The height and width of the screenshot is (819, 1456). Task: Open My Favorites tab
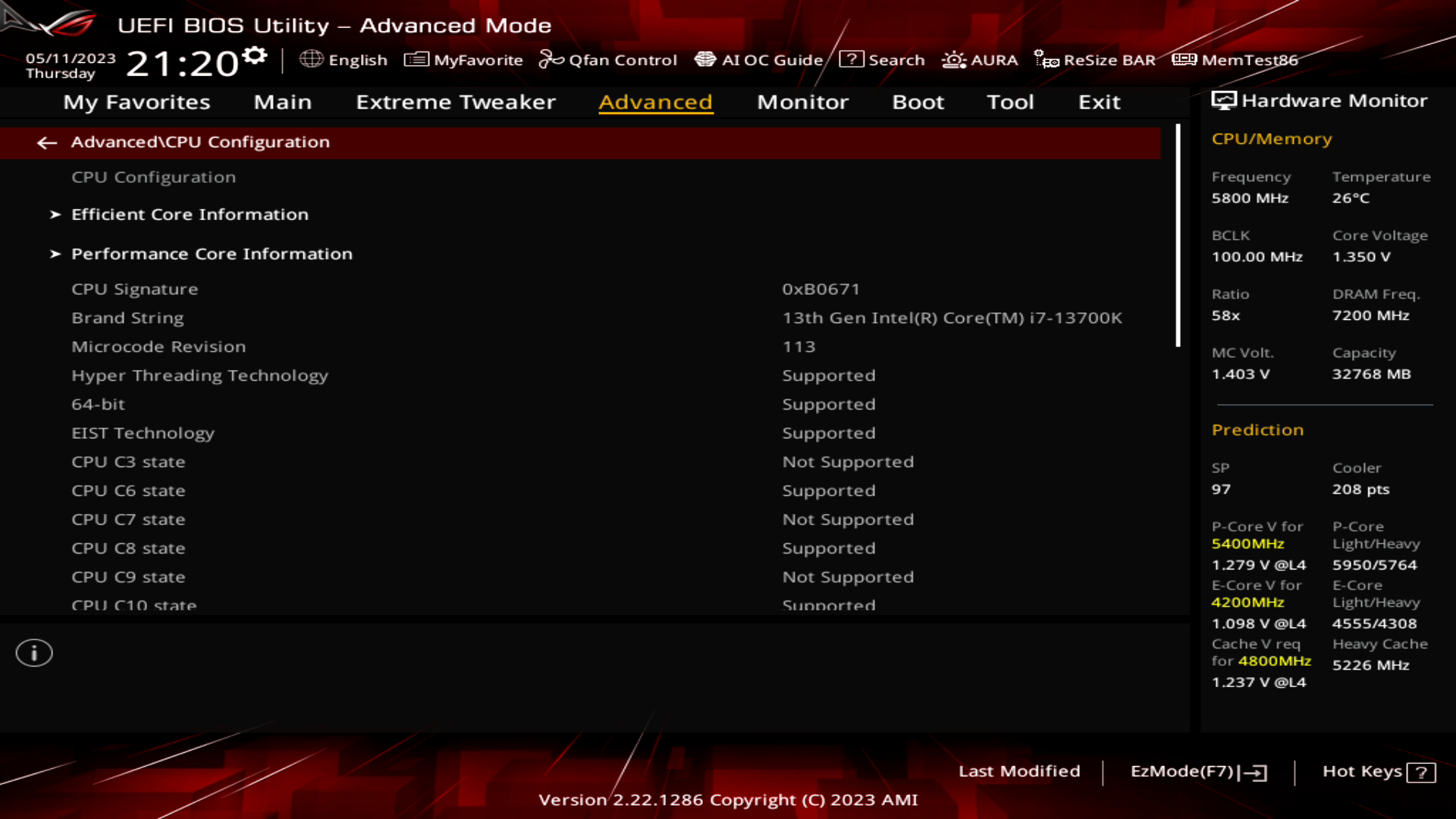click(x=136, y=102)
